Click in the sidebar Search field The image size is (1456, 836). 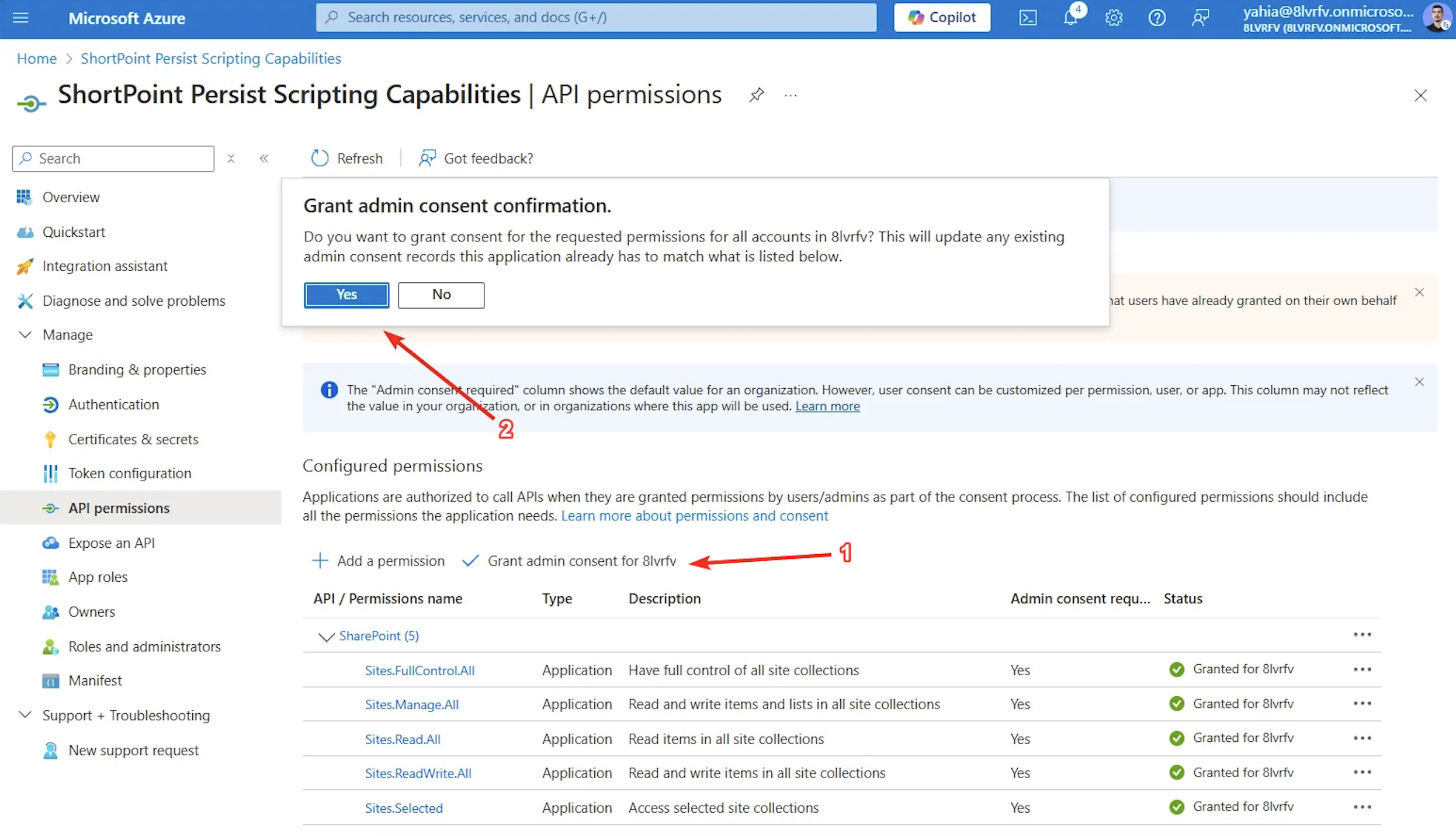pos(123,158)
